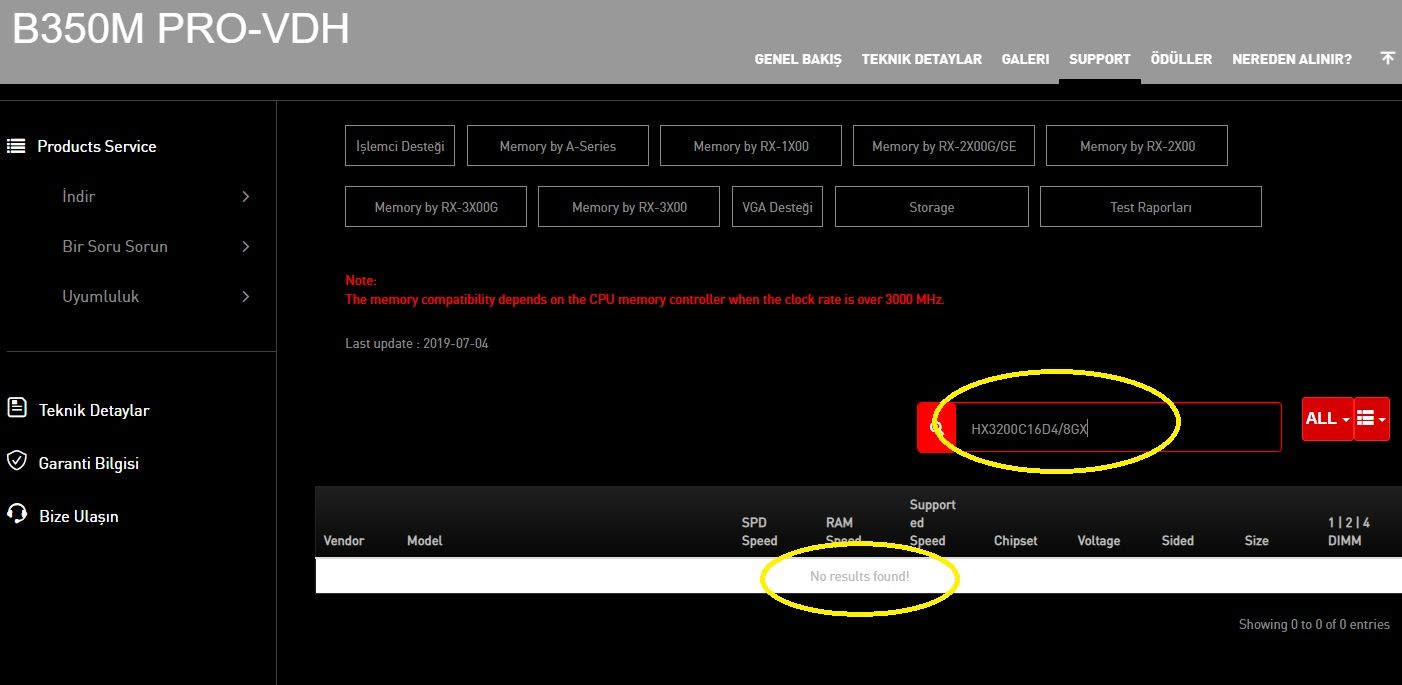1402x685 pixels.
Task: Click Memory by RX-2X00G/GE button
Action: point(944,146)
